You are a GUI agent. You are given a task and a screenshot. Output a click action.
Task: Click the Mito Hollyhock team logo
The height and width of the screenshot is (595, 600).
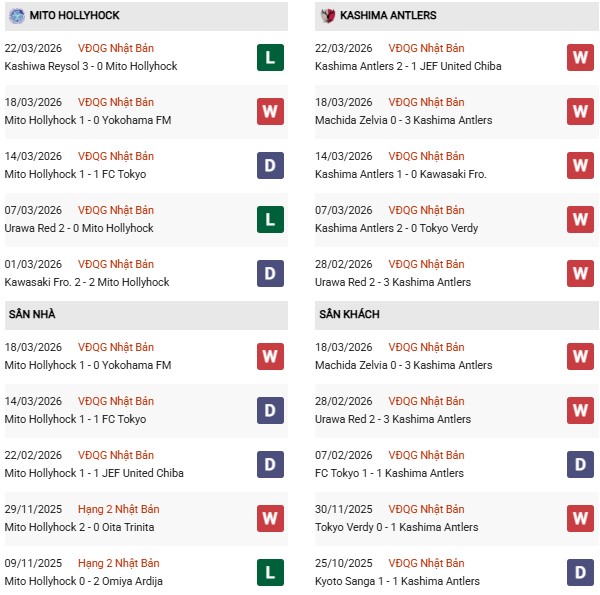click(15, 15)
